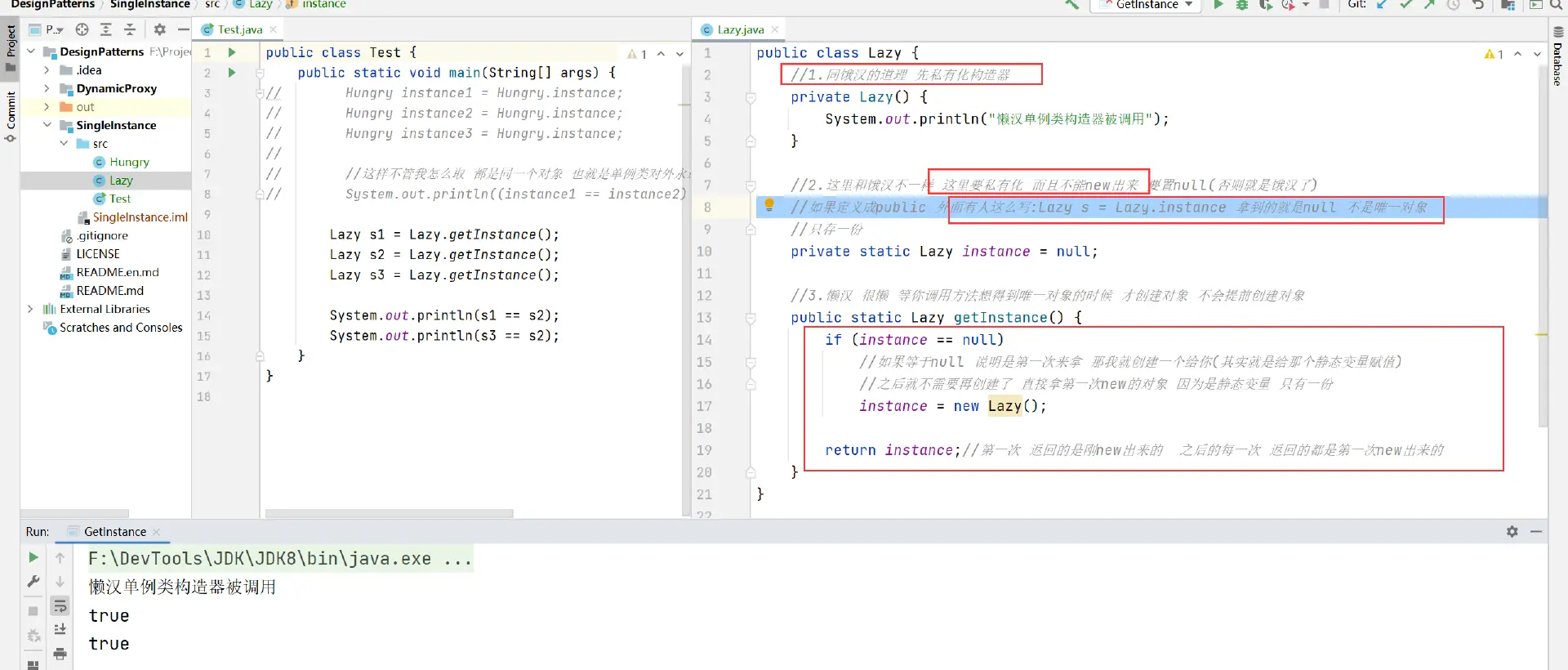This screenshot has height=670, width=1568.
Task: Collapse the src folder
Action: coord(64,144)
